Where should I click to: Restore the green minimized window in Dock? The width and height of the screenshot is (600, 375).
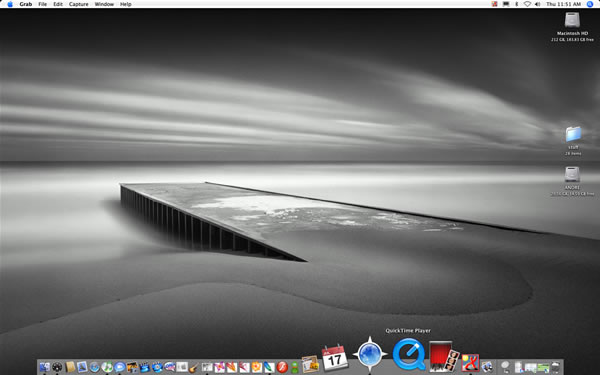[x=543, y=368]
